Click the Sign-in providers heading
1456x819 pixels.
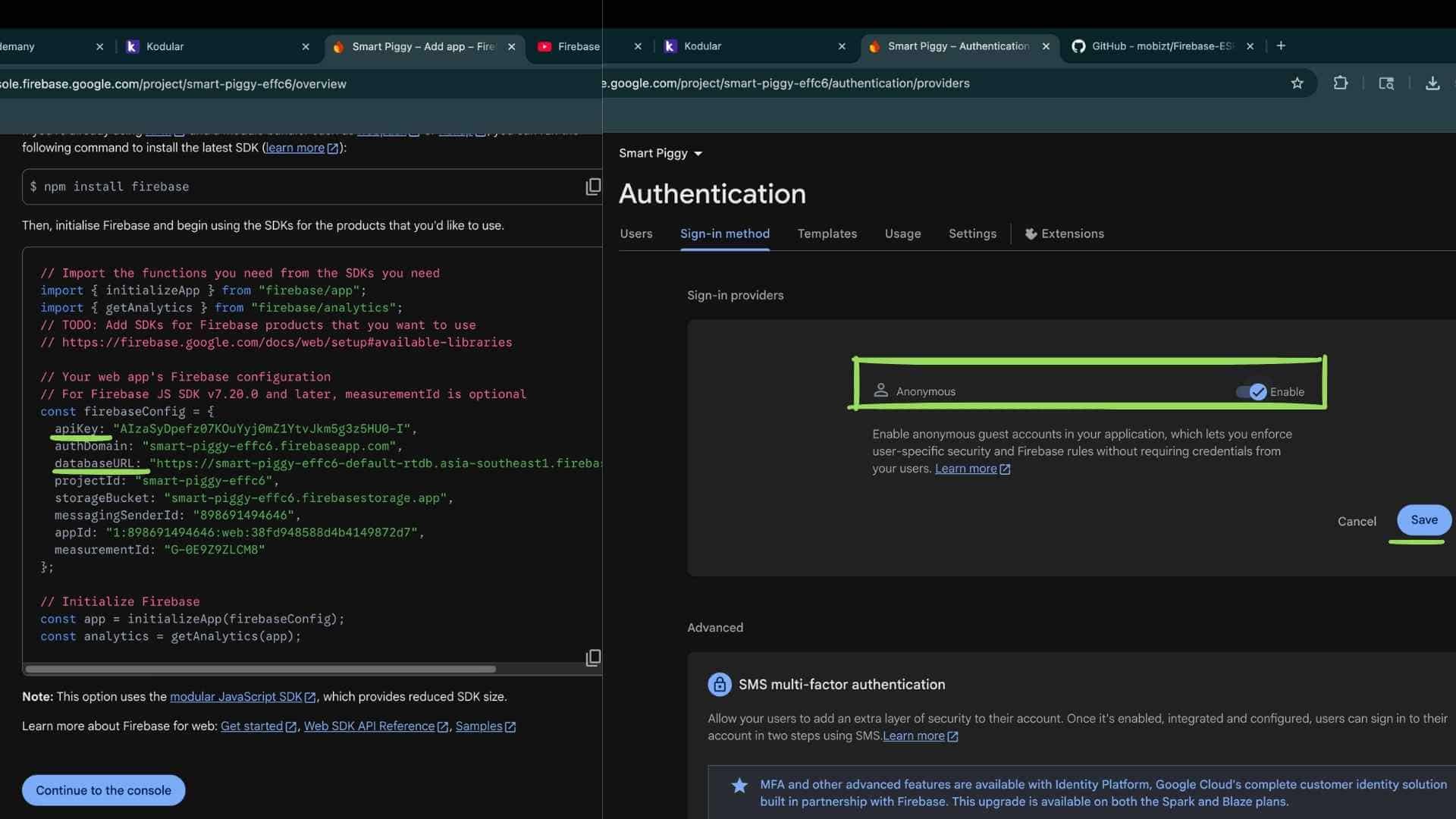pos(736,296)
